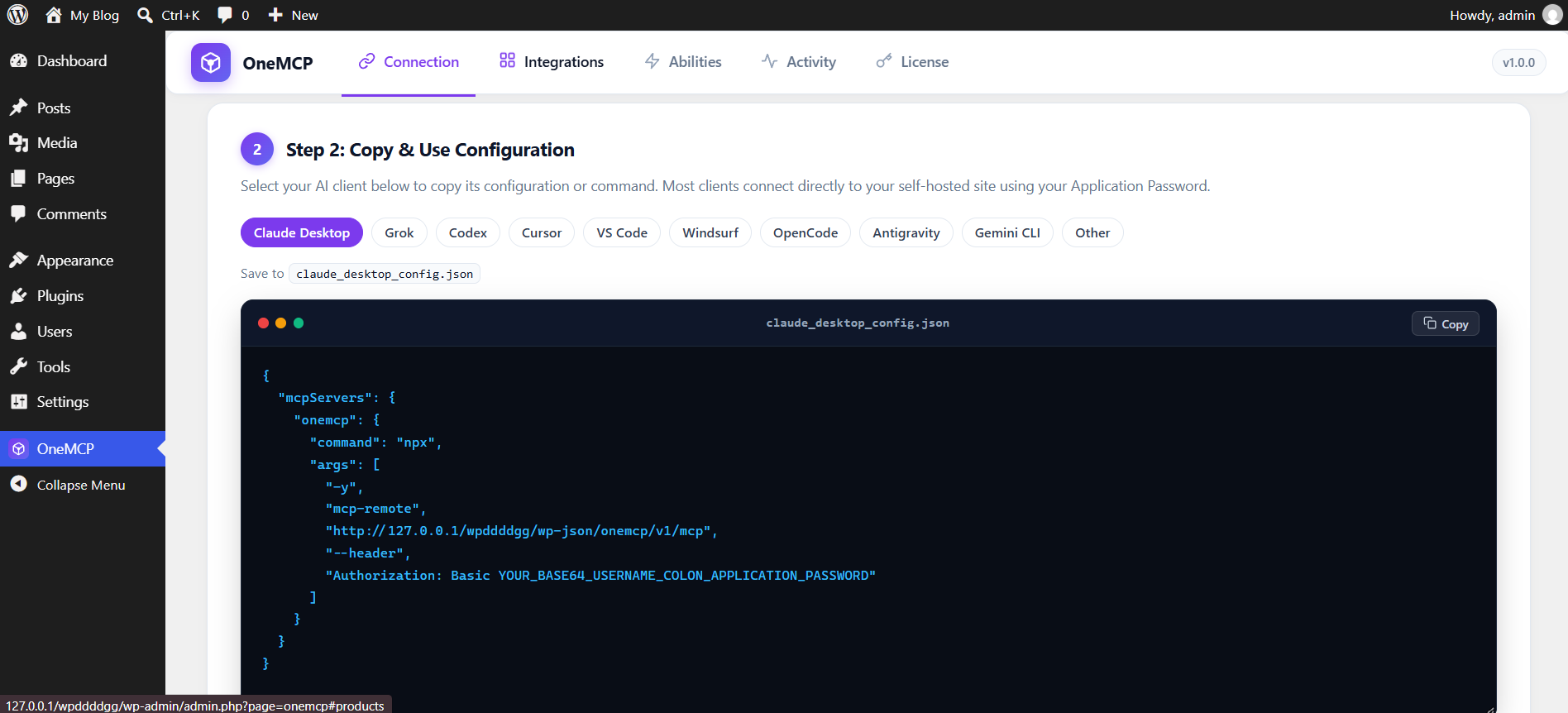Click the v1.0.0 version badge
Viewport: 1568px width, 713px height.
coord(1518,62)
